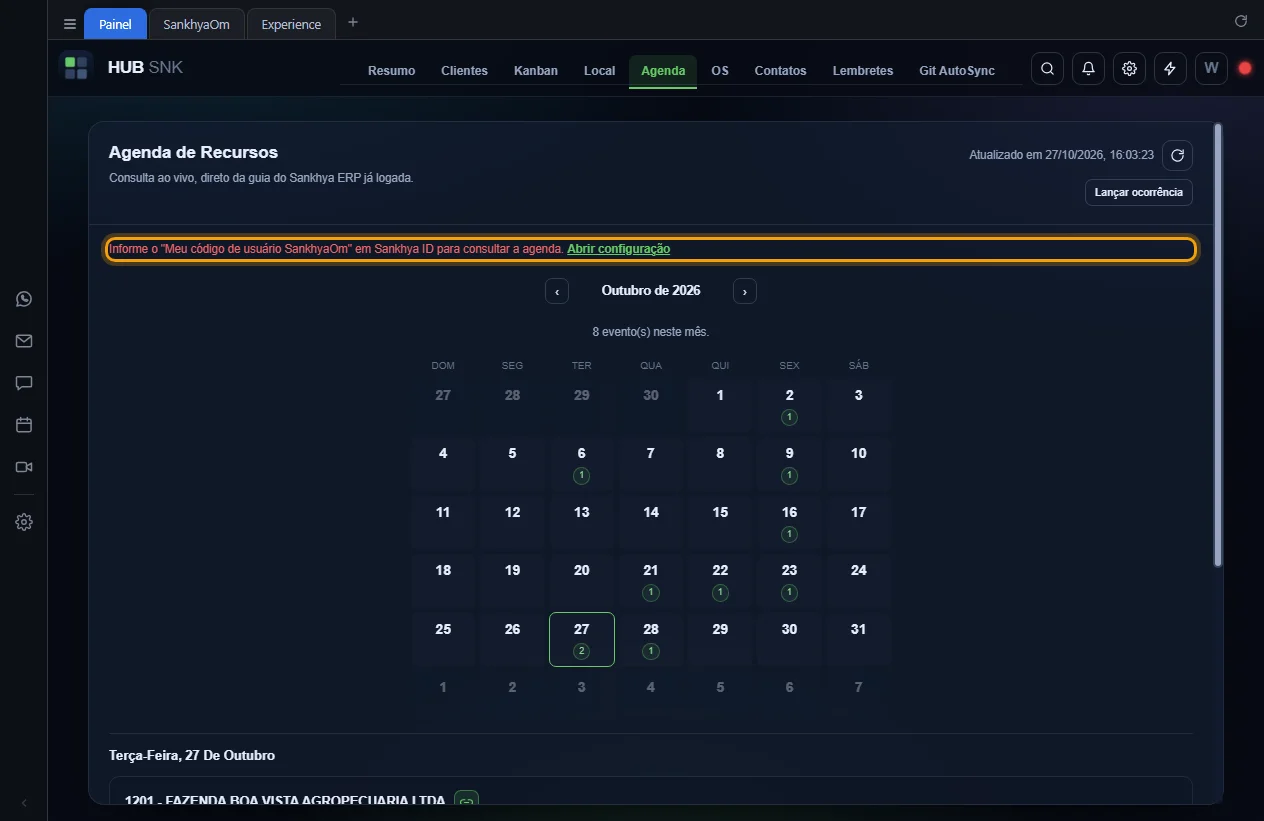This screenshot has height=821, width=1264.
Task: Add a new tab with plus icon
Action: pos(352,23)
